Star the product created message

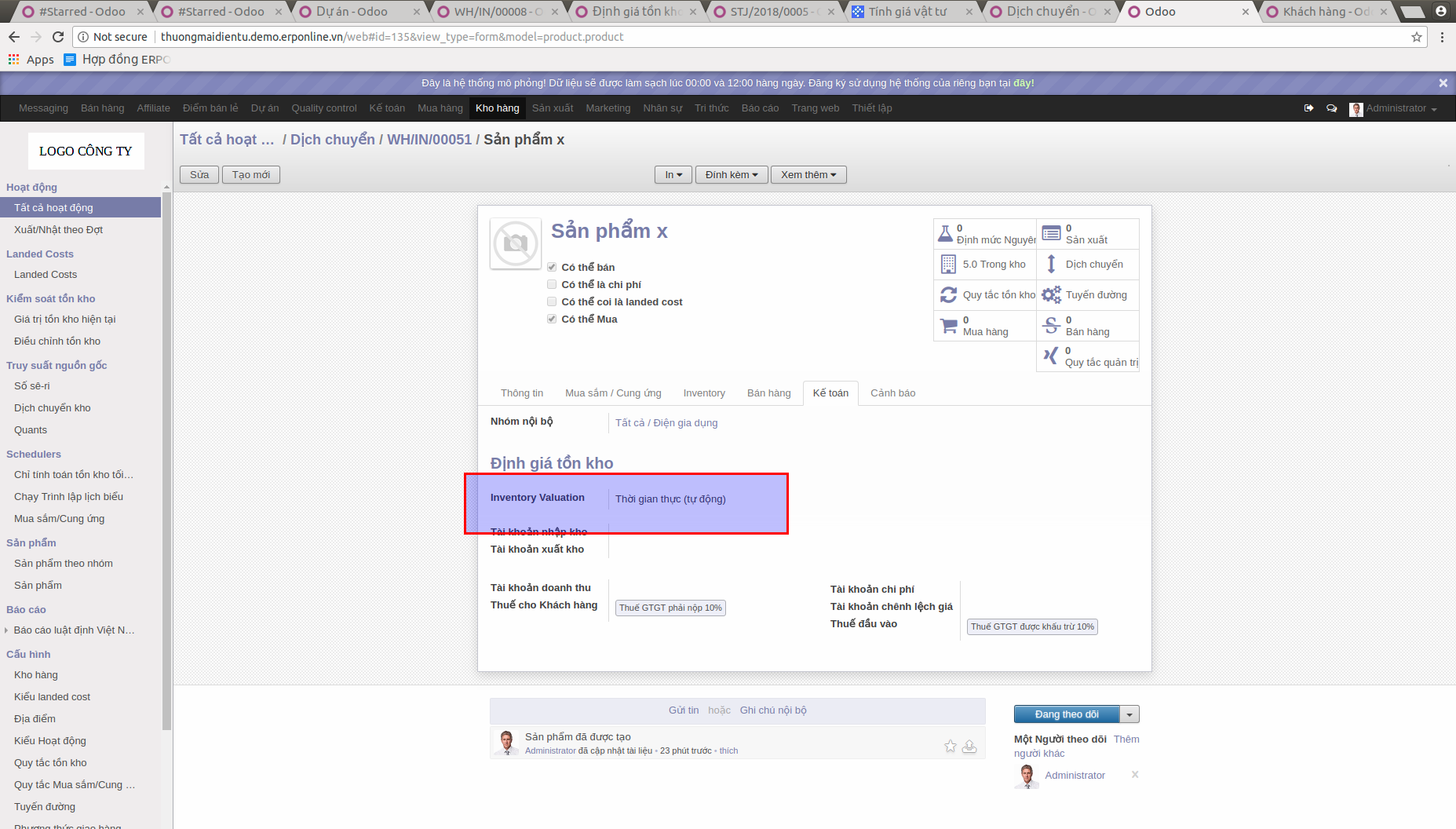pyautogui.click(x=951, y=747)
